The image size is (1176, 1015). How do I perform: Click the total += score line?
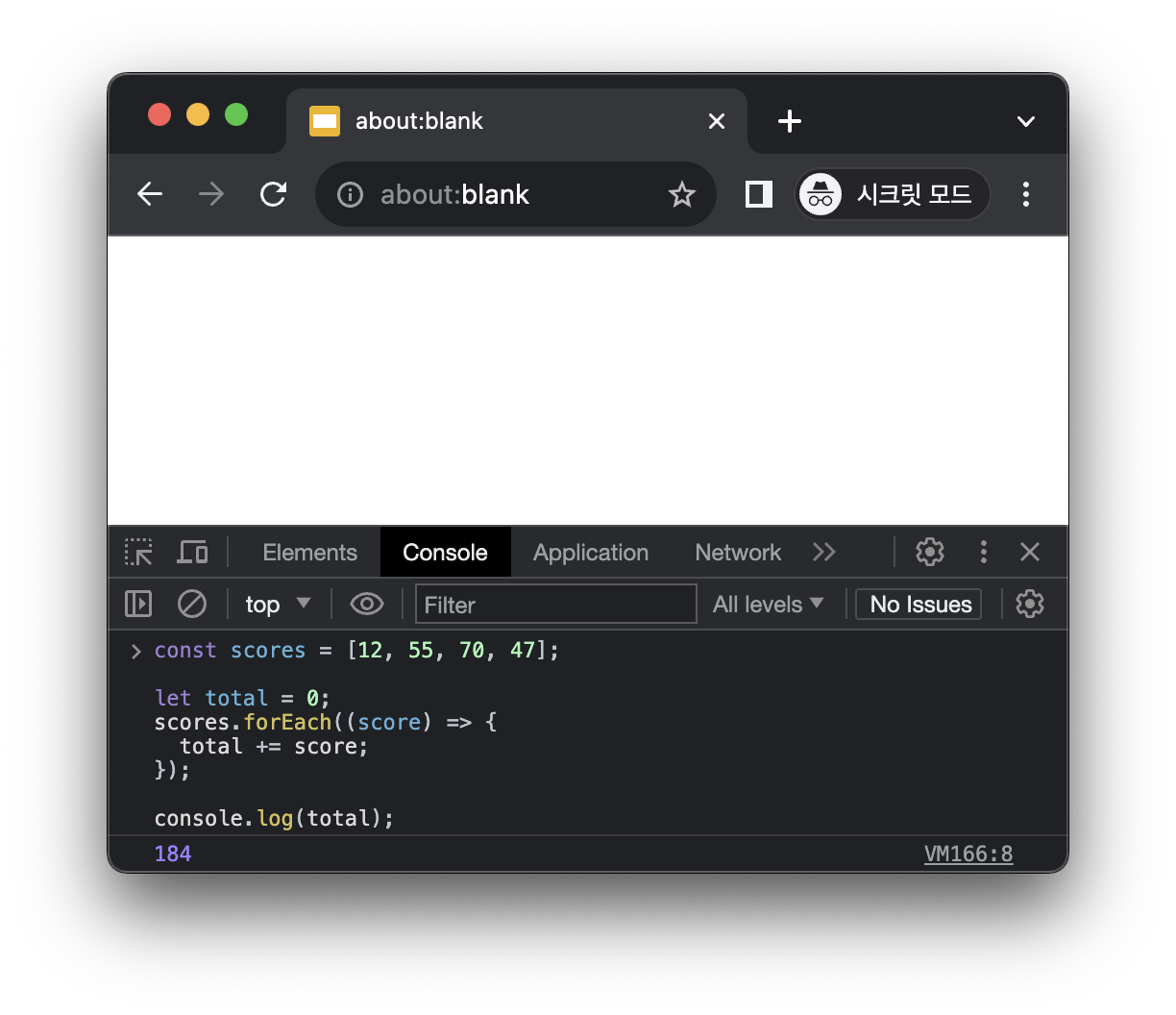(274, 746)
